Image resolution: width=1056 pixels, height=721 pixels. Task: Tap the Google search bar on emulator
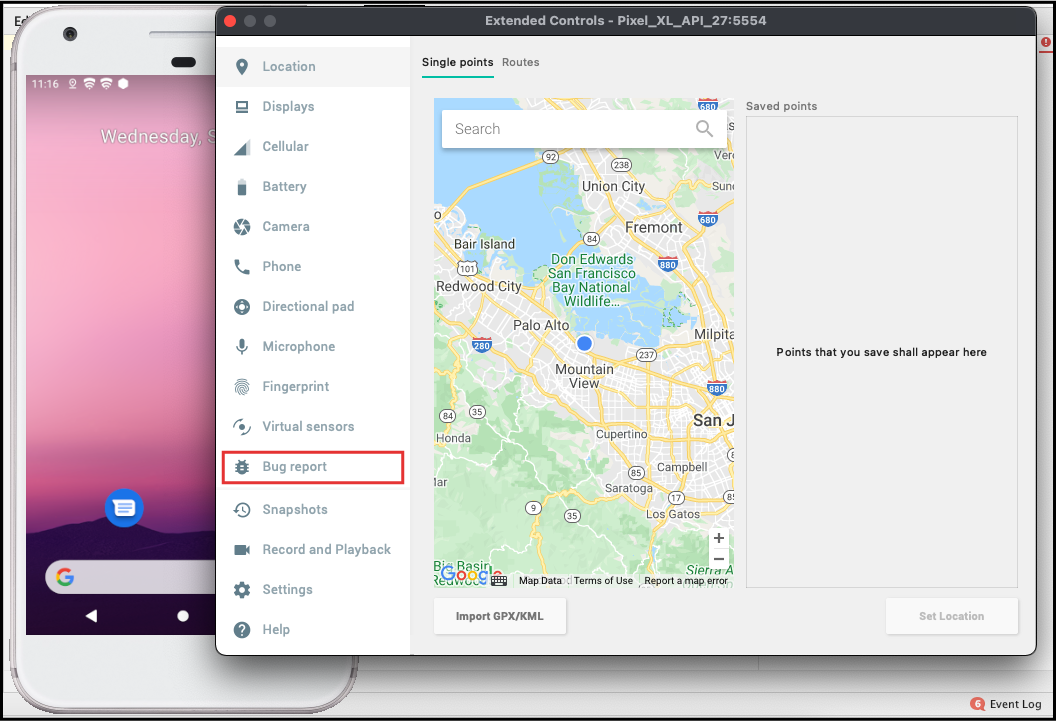[131, 577]
